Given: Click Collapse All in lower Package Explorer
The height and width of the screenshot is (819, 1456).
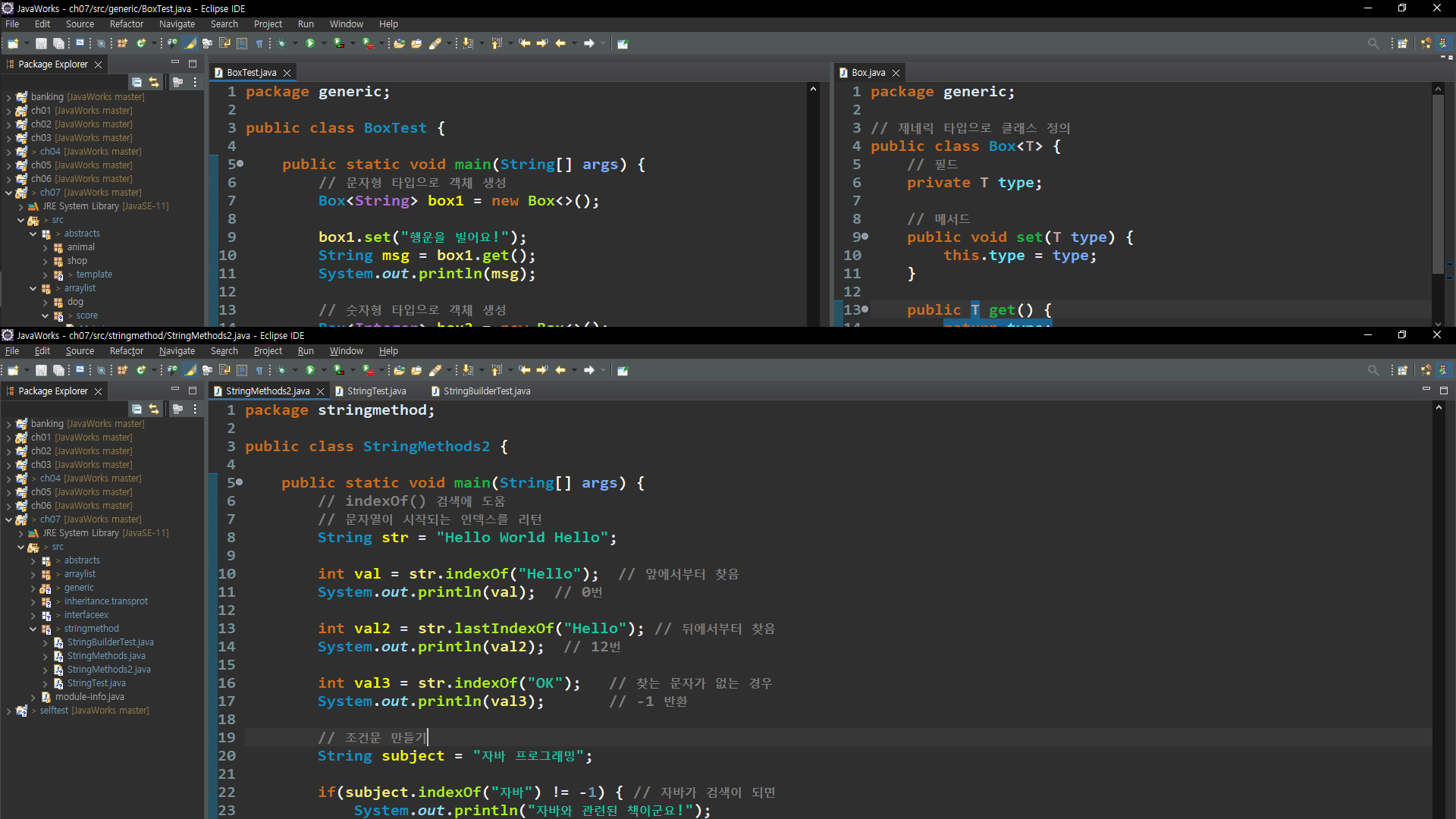Looking at the screenshot, I should click(136, 409).
